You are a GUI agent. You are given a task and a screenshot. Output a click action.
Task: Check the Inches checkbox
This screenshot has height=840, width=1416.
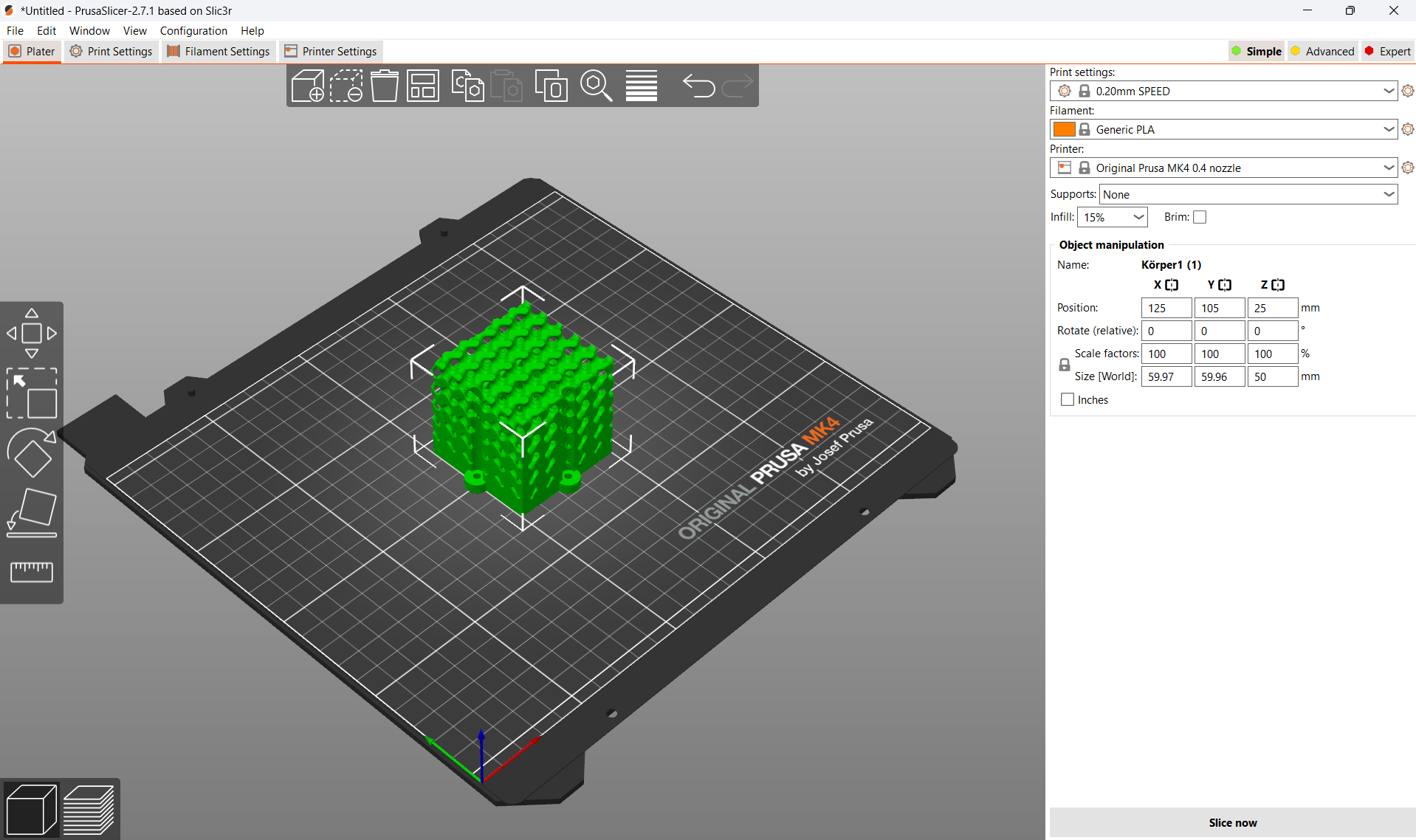click(x=1067, y=399)
